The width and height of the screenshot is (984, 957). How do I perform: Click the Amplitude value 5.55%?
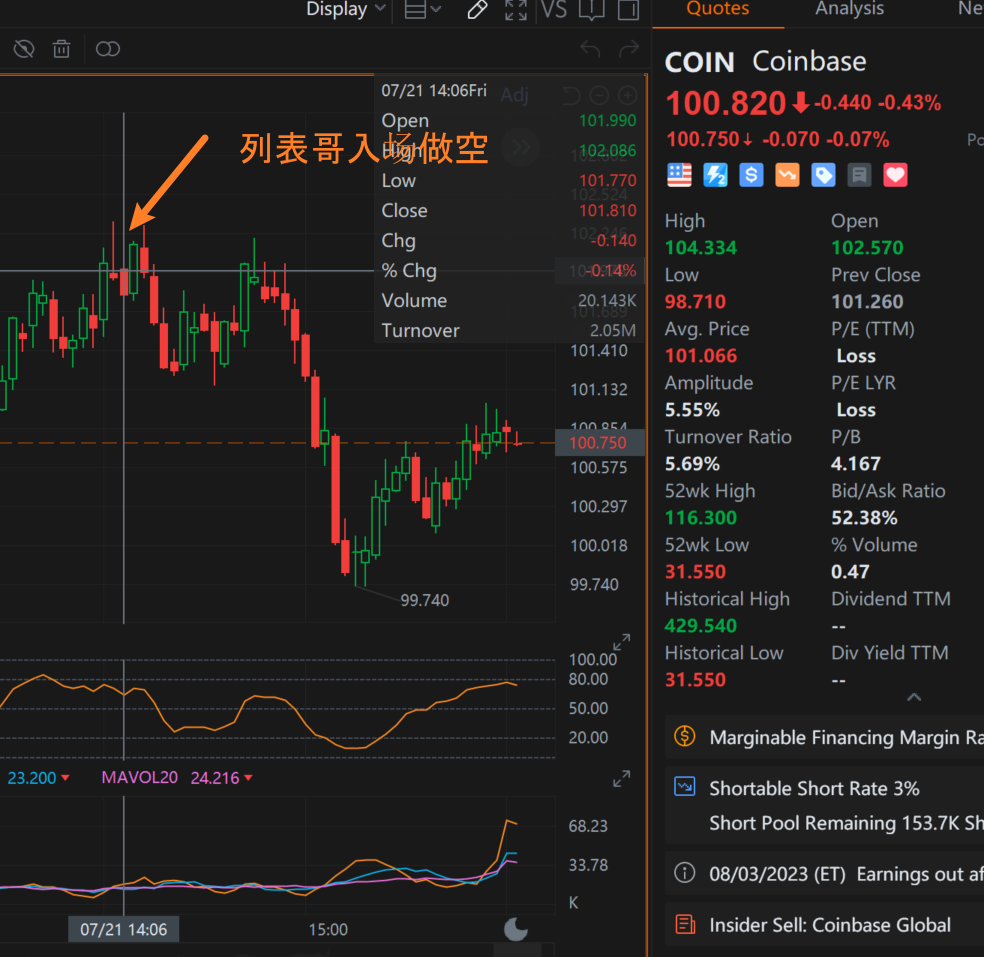[x=692, y=410]
